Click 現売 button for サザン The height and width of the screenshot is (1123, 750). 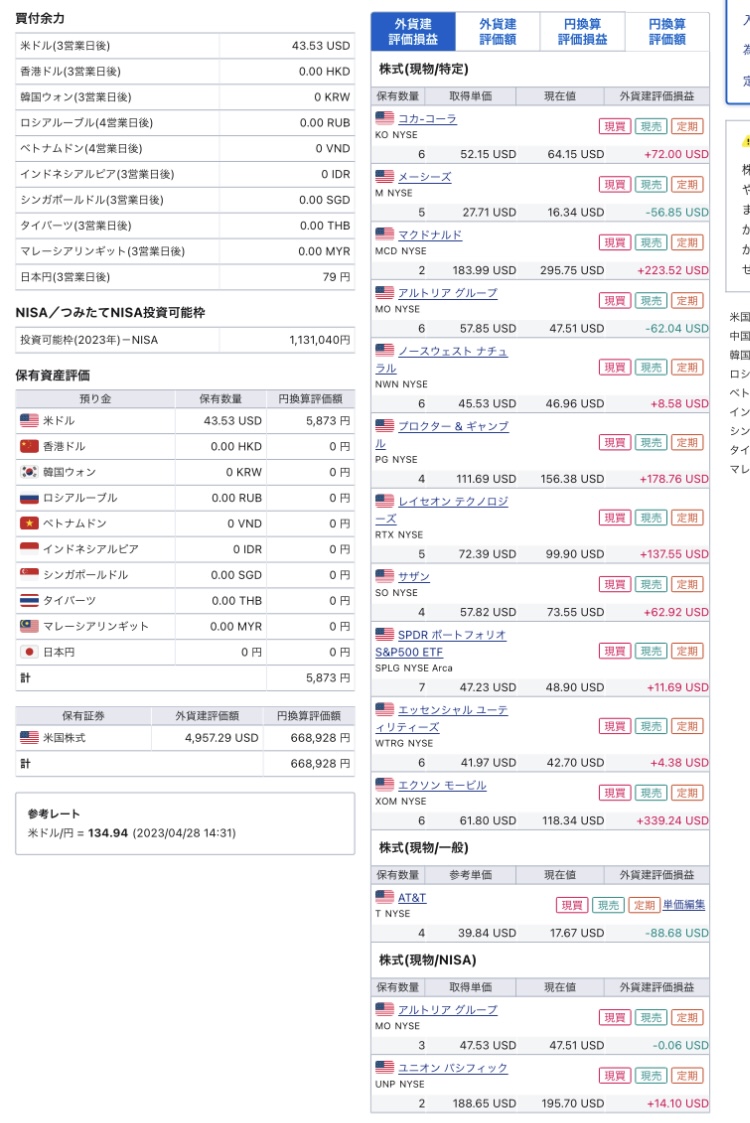pos(650,584)
